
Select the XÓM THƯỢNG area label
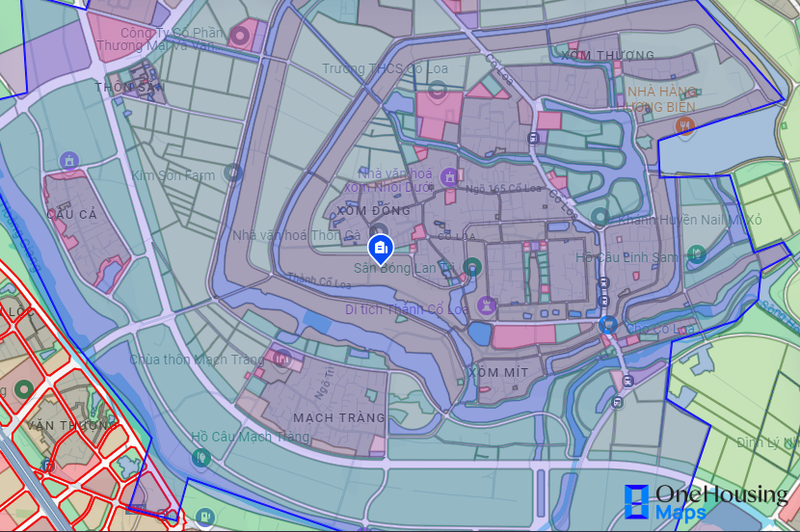608,55
